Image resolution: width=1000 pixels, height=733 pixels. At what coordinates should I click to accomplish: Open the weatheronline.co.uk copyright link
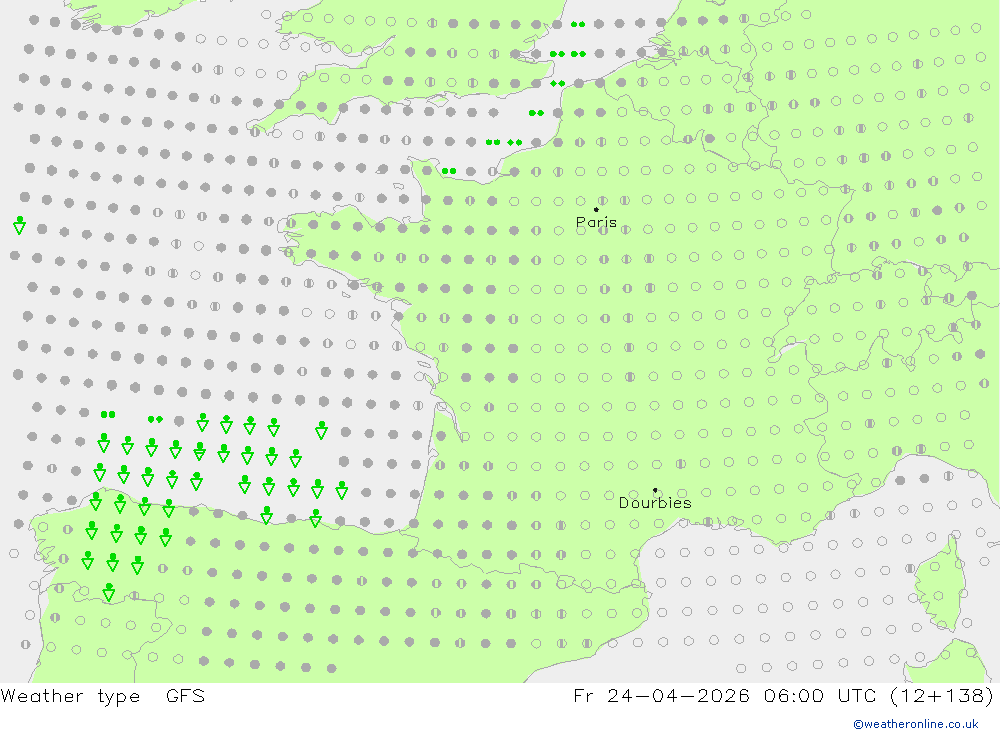coord(916,724)
